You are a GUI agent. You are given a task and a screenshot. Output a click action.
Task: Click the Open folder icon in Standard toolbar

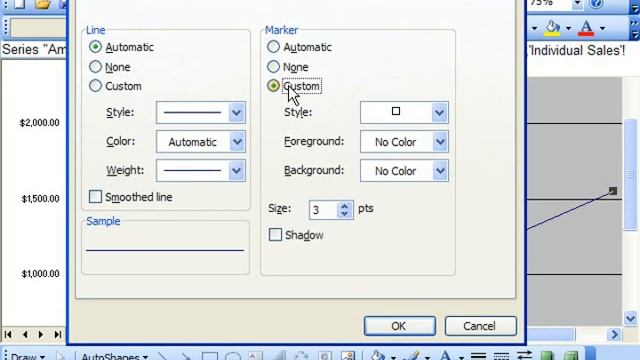point(42,4)
